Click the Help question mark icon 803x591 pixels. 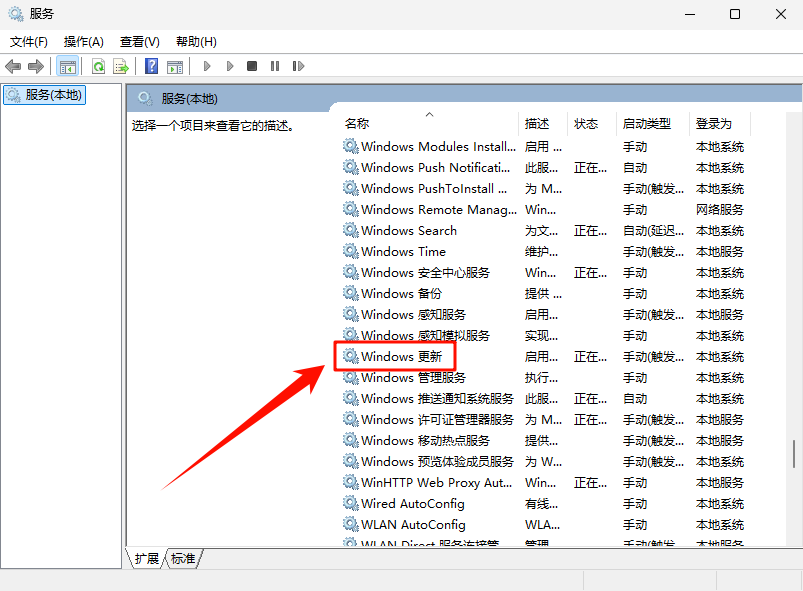pyautogui.click(x=149, y=66)
